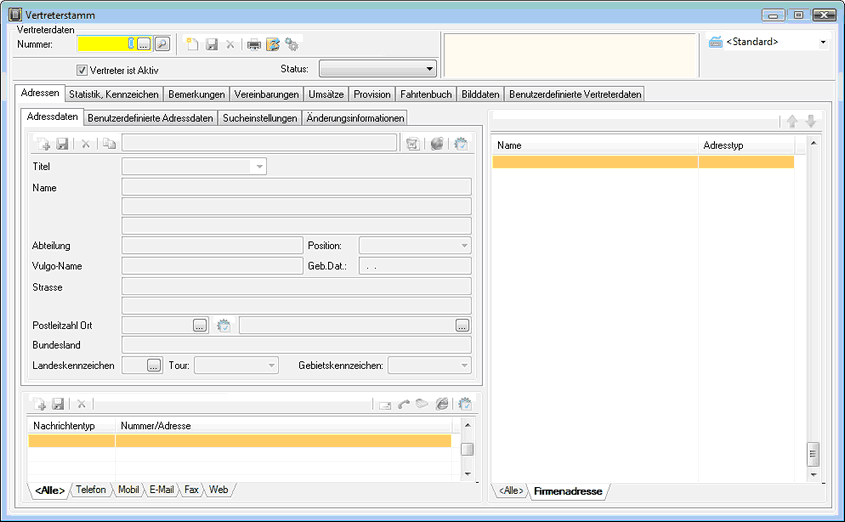Open the Vereinbarungen tab
This screenshot has height=522, width=845.
266,94
